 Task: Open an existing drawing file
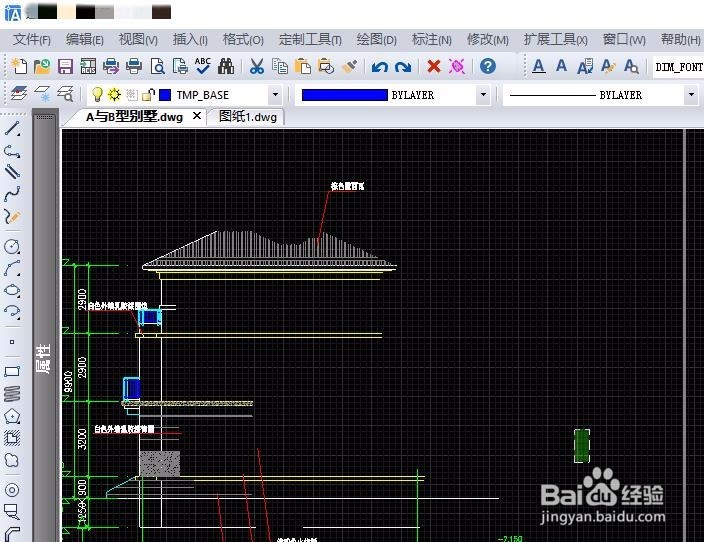click(x=42, y=66)
